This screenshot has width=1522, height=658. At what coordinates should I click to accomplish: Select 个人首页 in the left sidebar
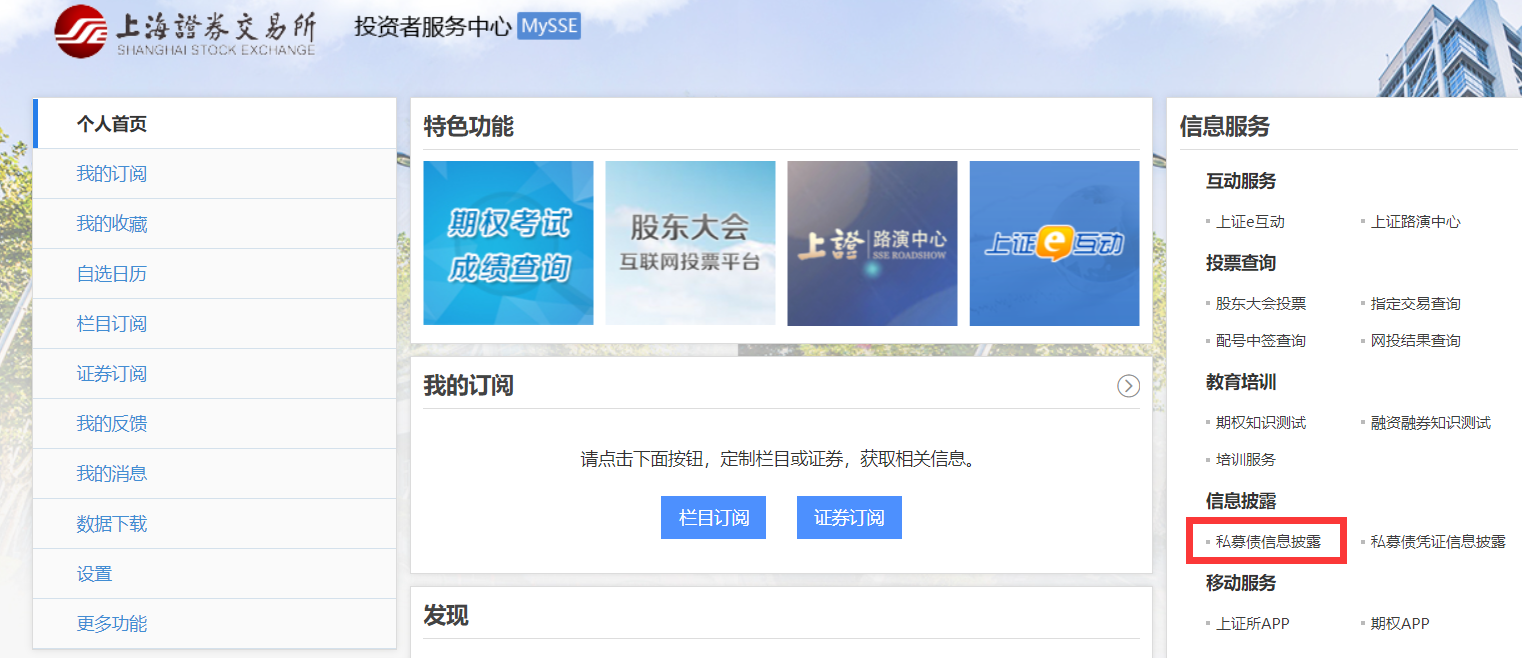[x=112, y=124]
